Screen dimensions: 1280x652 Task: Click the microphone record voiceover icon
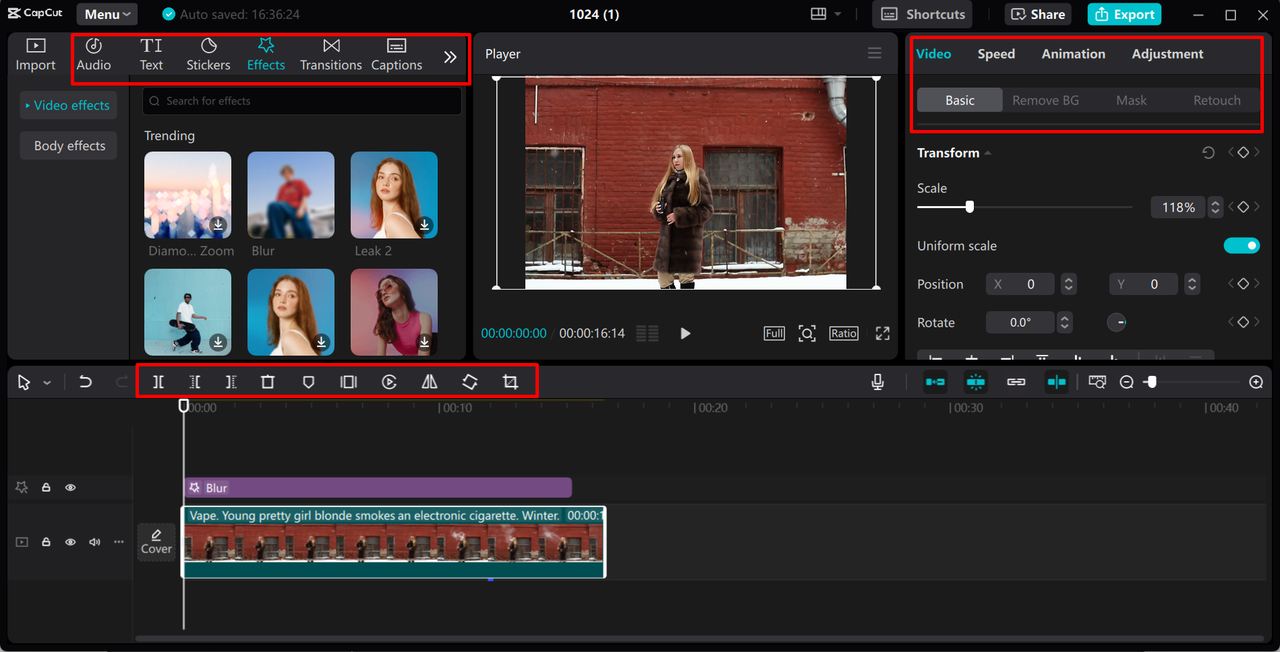877,382
